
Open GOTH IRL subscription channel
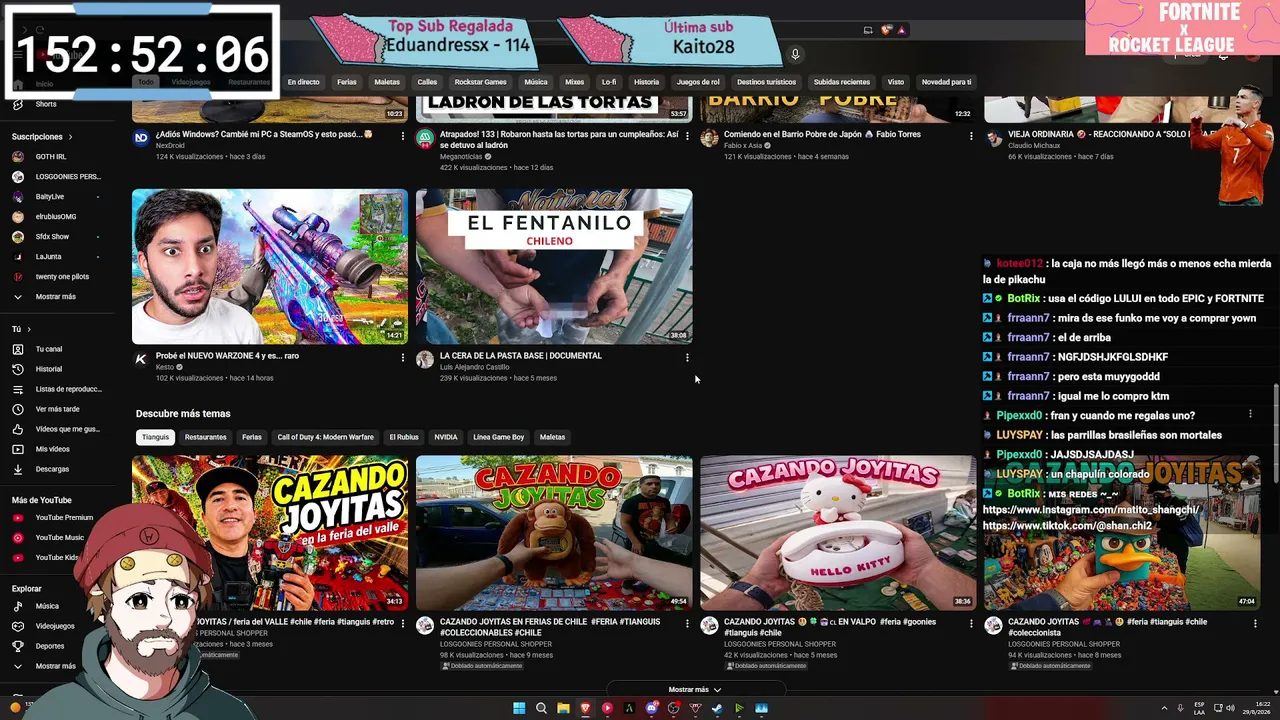coord(49,157)
